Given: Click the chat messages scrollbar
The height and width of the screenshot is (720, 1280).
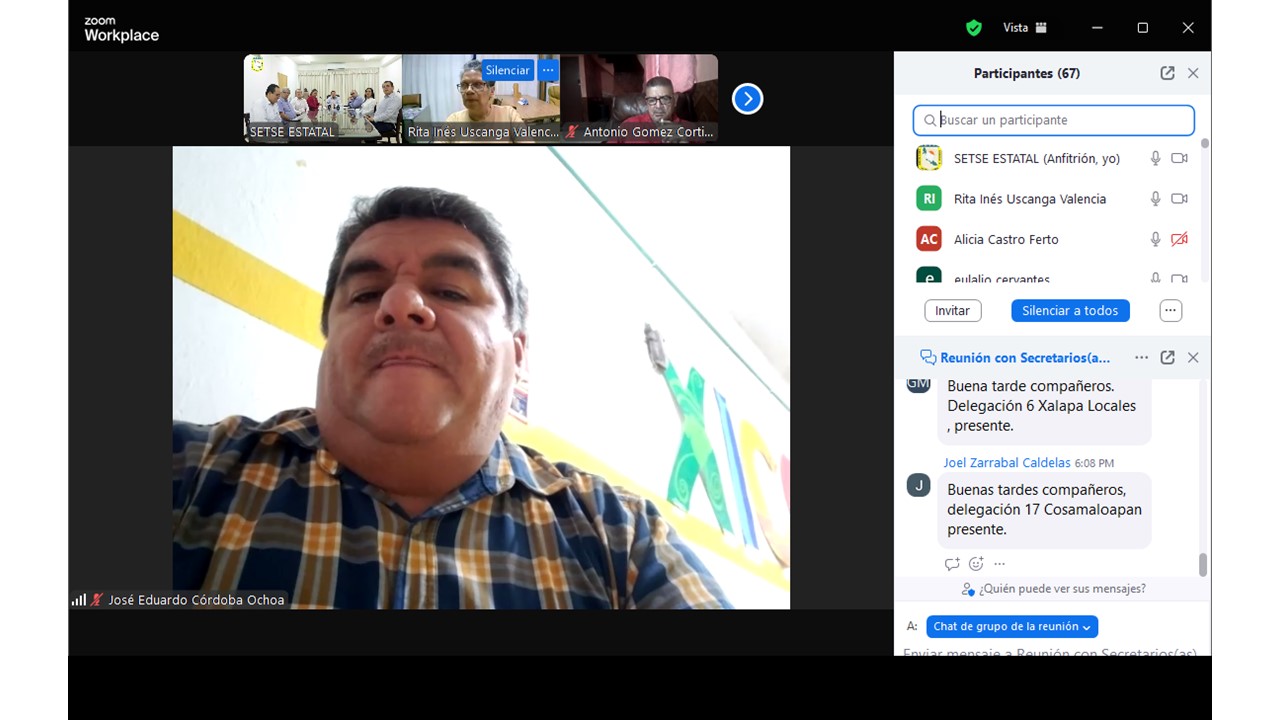Looking at the screenshot, I should pos(1202,565).
